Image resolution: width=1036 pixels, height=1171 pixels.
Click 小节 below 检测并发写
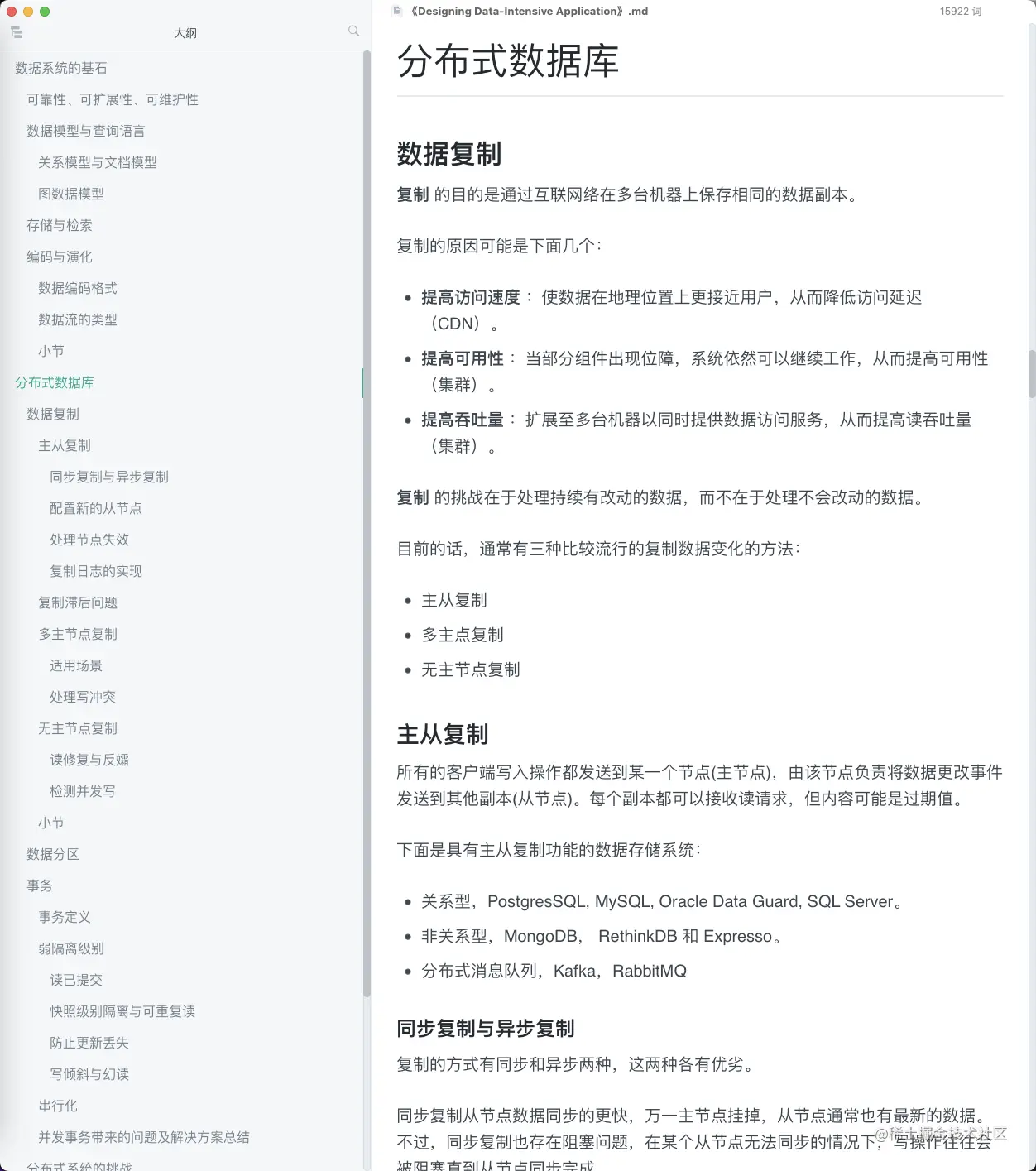click(x=51, y=823)
